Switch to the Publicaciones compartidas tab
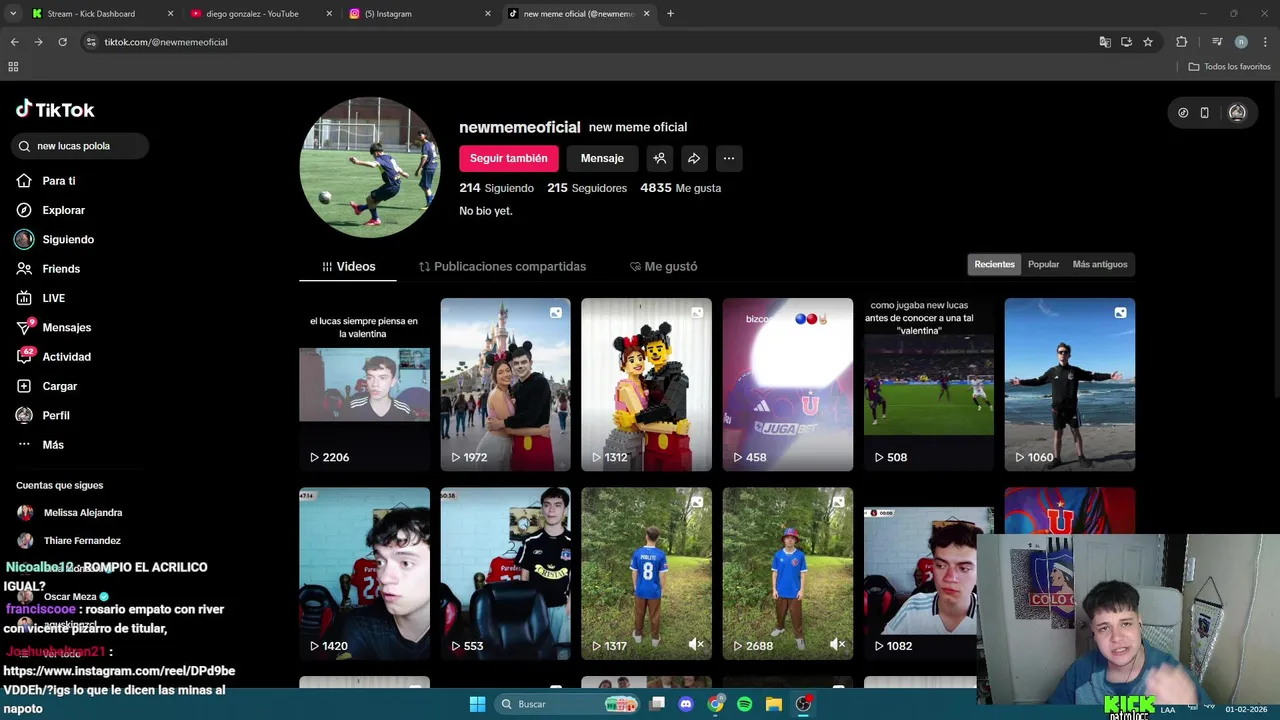This screenshot has height=720, width=1280. (502, 267)
